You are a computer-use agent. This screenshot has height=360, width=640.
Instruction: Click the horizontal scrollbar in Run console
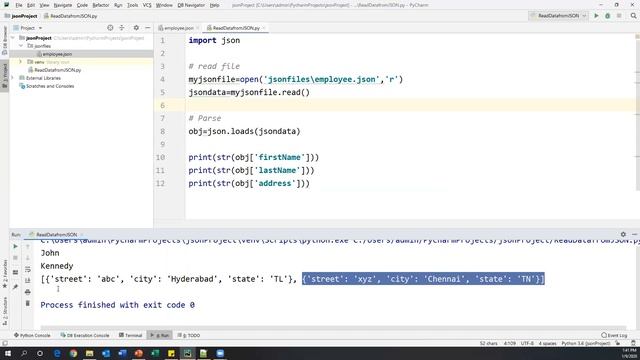[333, 327]
